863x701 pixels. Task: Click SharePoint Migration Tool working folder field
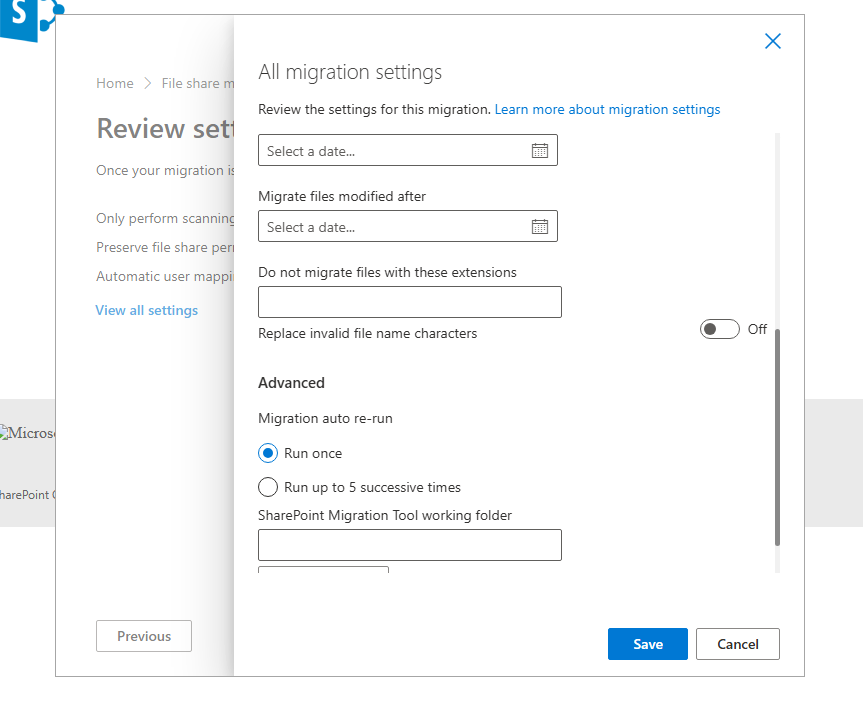point(409,545)
